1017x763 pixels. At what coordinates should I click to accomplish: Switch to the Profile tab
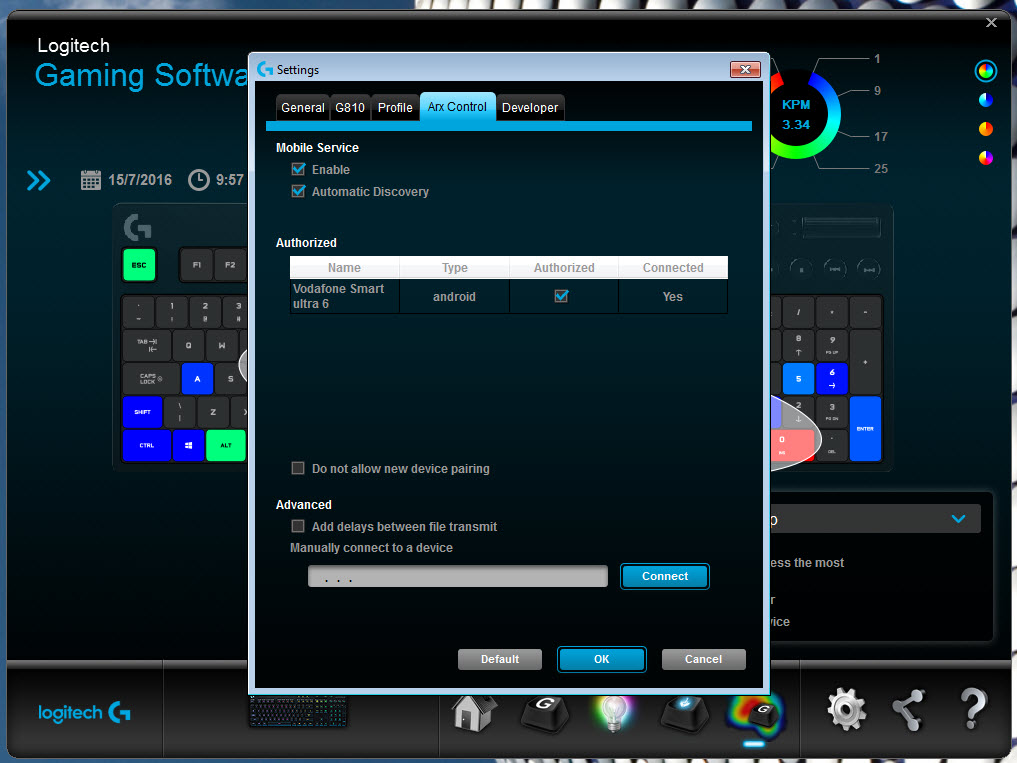coord(395,108)
